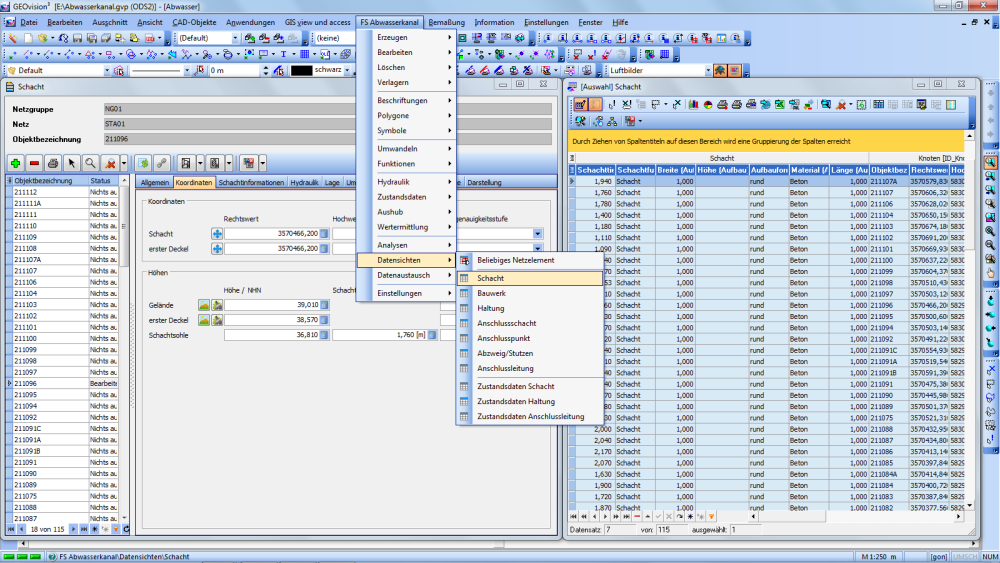Click Objektbezeichnung column header in Schacht list

point(50,180)
